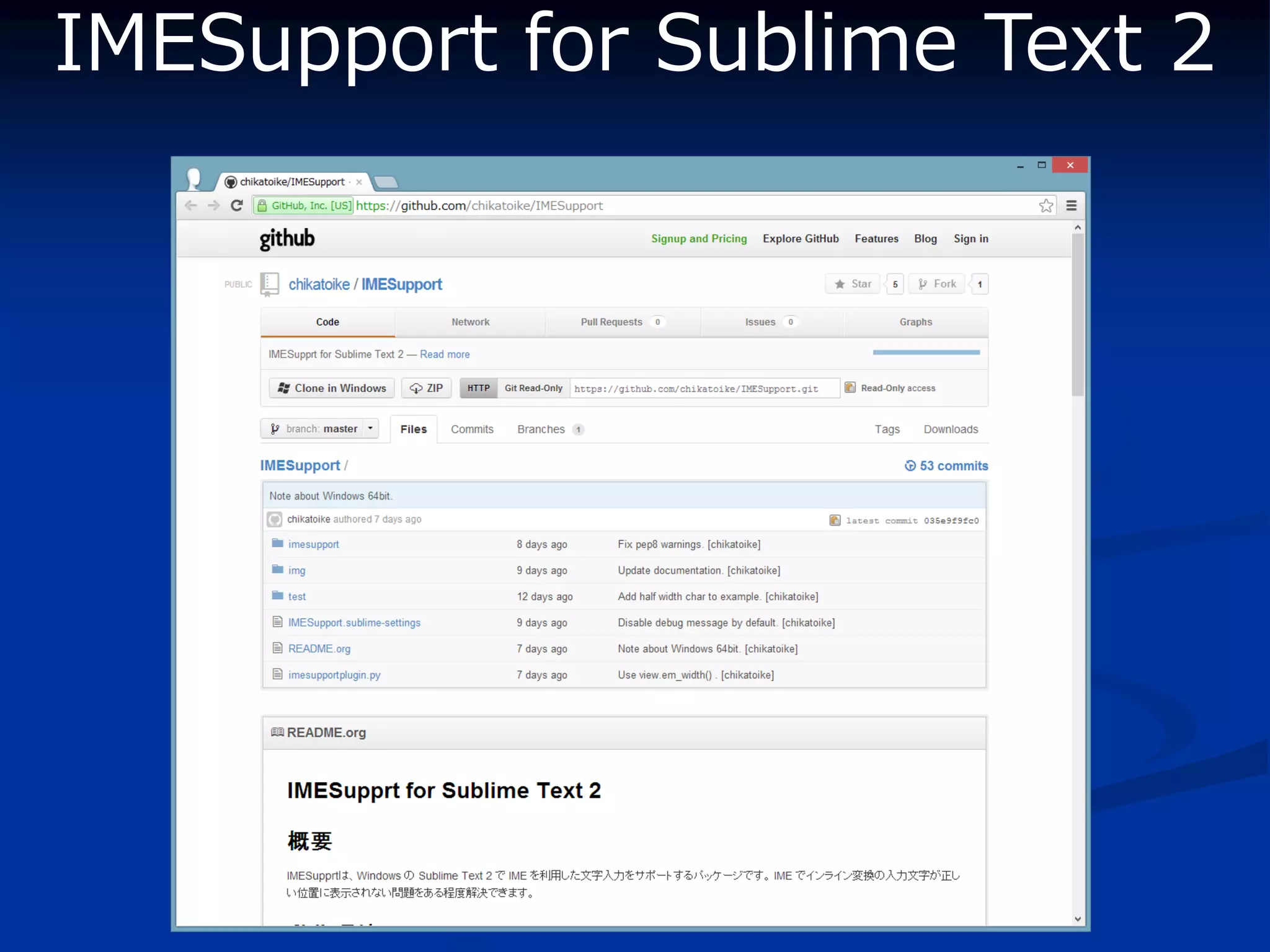1270x952 pixels.
Task: Open Explore GitHub
Action: coord(801,239)
